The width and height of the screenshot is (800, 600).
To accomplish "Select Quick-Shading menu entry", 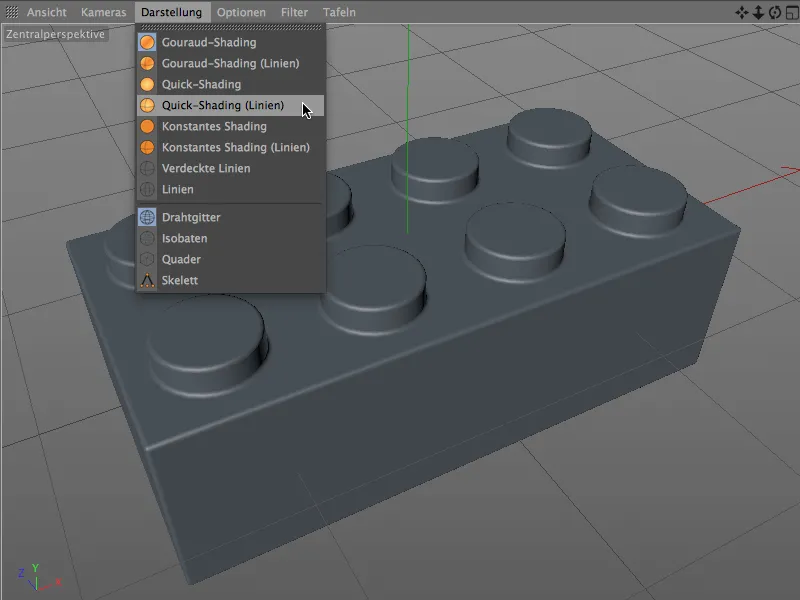I will click(231, 84).
